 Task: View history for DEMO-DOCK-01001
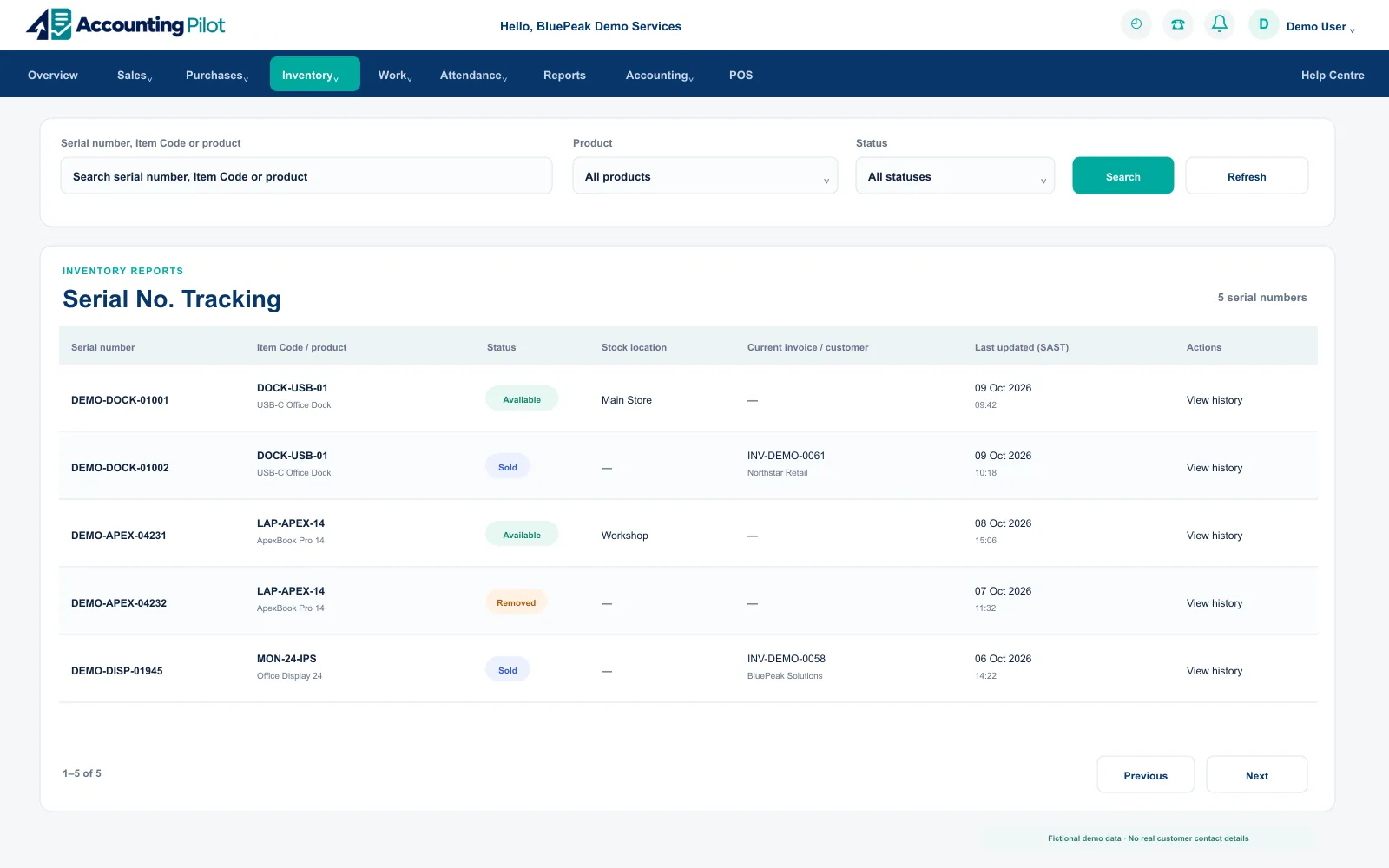pos(1215,400)
